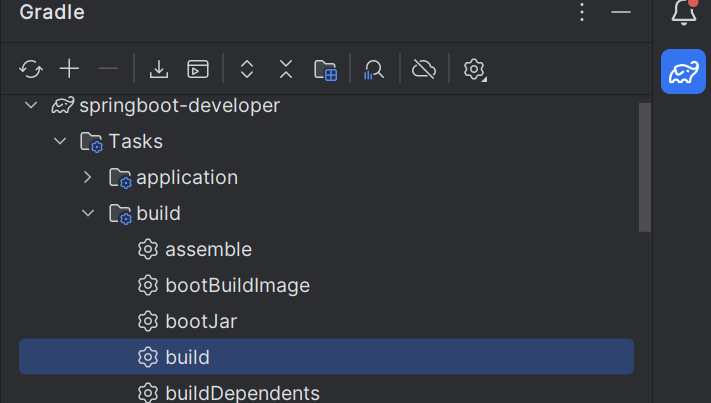Click Select Project Data to Import icon
The image size is (711, 403).
[x=325, y=70]
